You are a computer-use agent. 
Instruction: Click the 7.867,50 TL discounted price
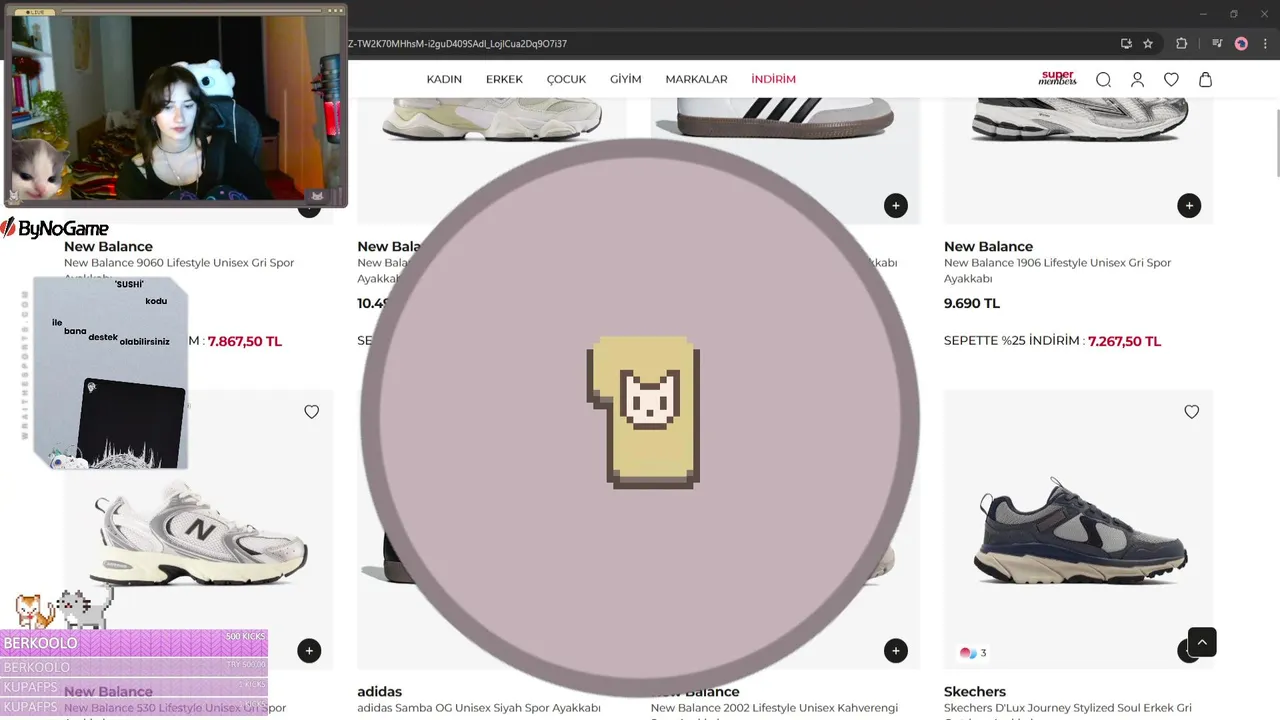[245, 341]
